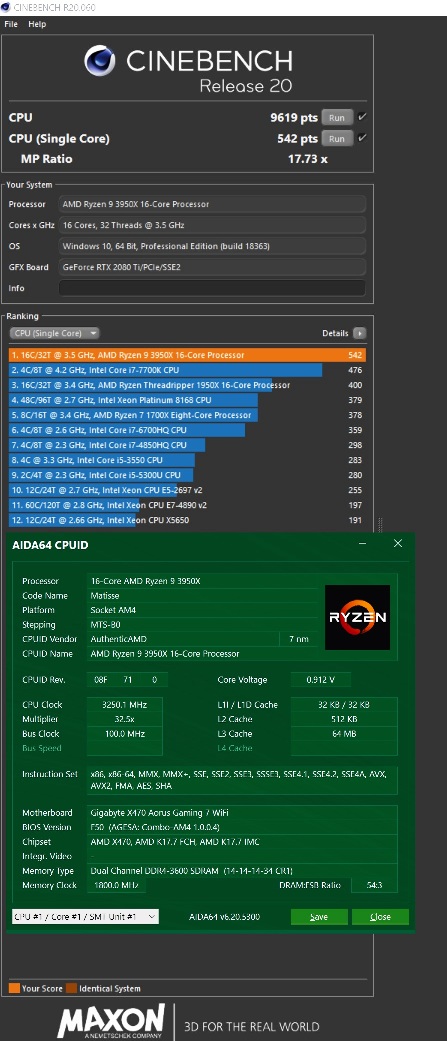Toggle the CPU test checkmark
Image resolution: width=447 pixels, height=1041 pixels.
362,117
